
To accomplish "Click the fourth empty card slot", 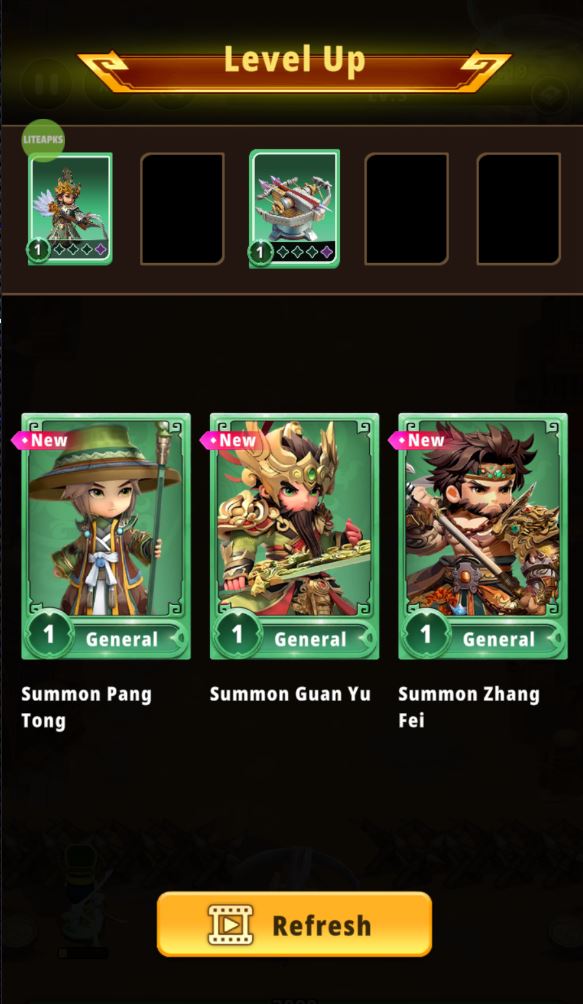I will click(406, 208).
